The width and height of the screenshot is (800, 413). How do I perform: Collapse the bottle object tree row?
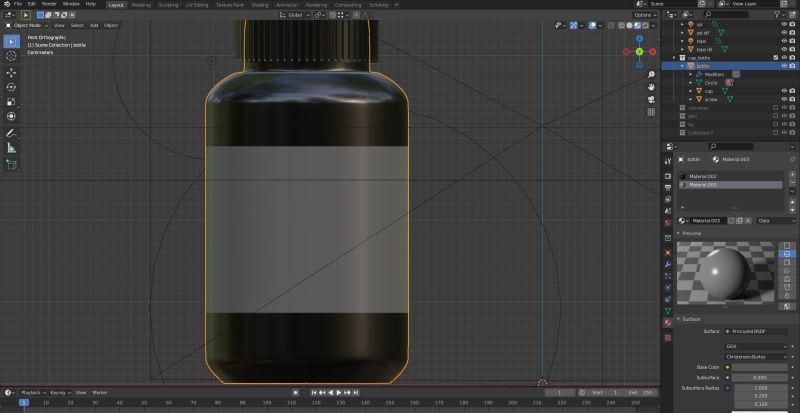click(682, 66)
